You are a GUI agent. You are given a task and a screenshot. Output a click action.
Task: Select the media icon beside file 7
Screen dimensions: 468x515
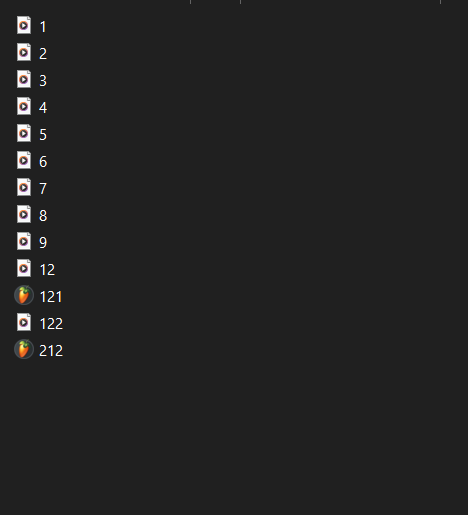click(24, 187)
